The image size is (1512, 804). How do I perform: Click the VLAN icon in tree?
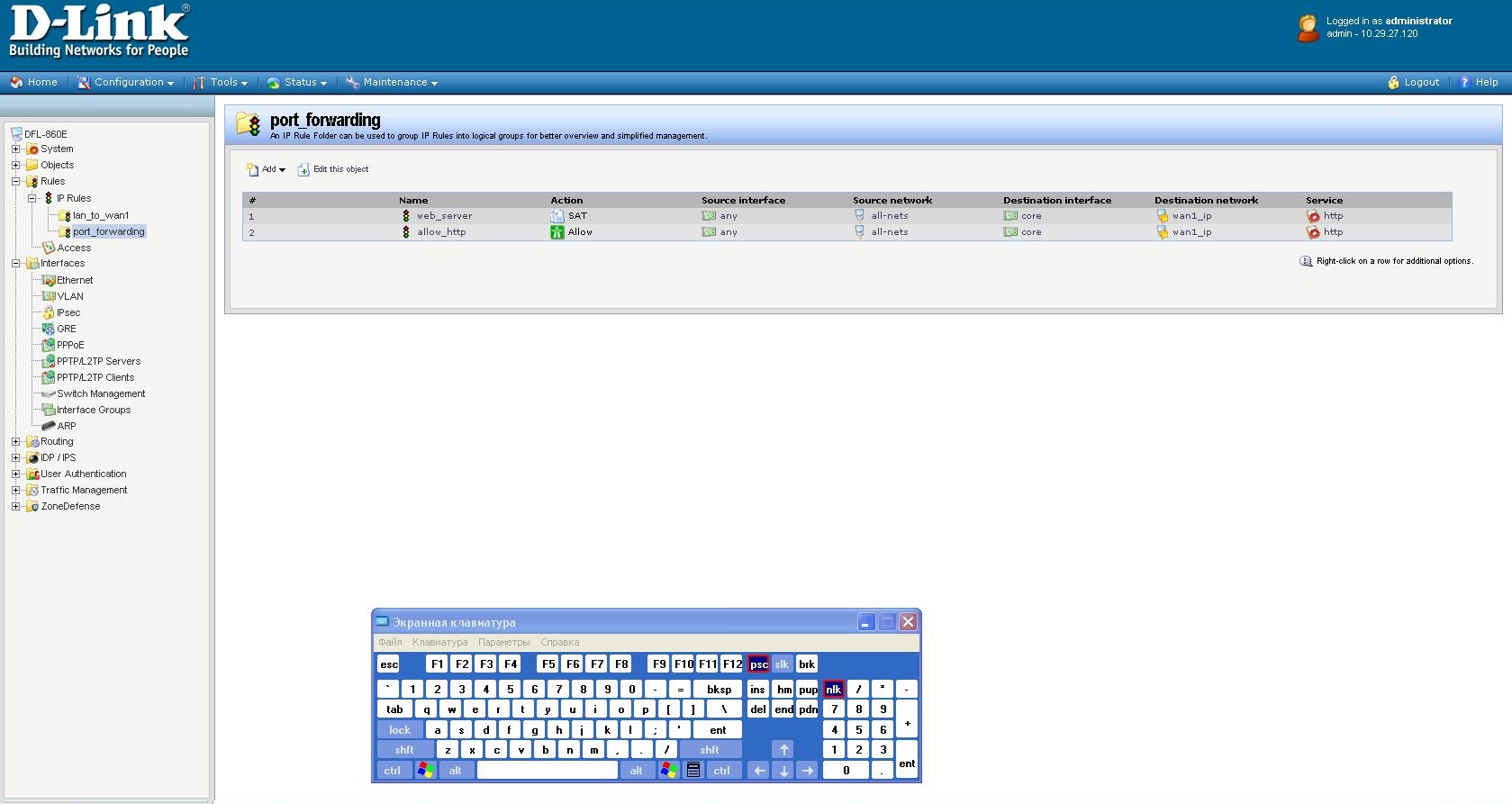pyautogui.click(x=49, y=296)
